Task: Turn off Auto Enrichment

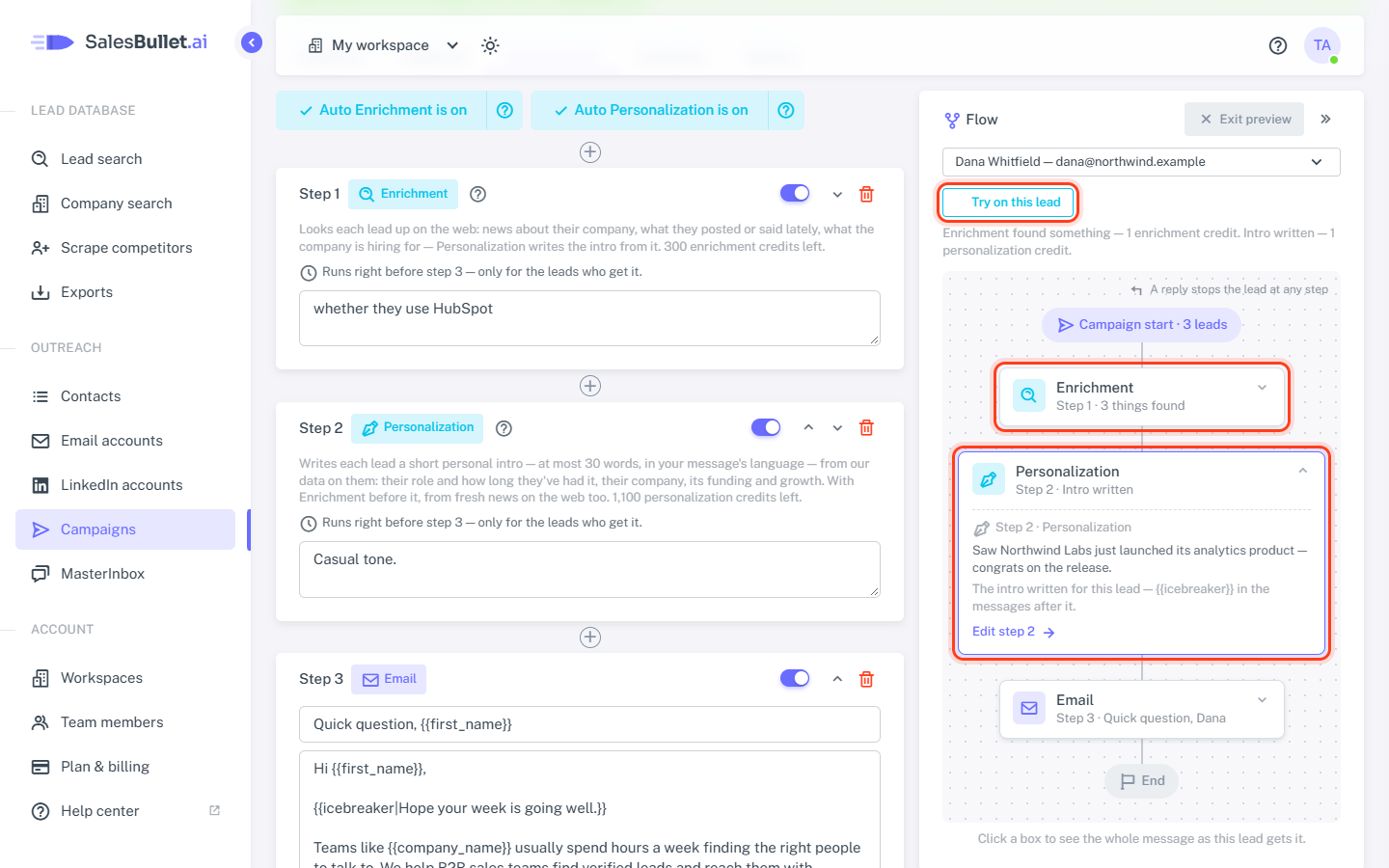Action: pyautogui.click(x=382, y=111)
